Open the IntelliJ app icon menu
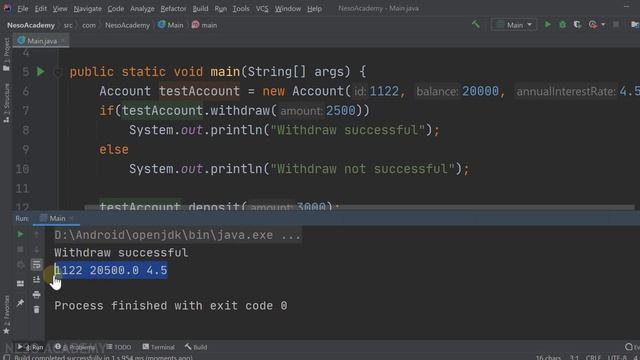Image resolution: width=640 pixels, height=360 pixels. (x=7, y=8)
